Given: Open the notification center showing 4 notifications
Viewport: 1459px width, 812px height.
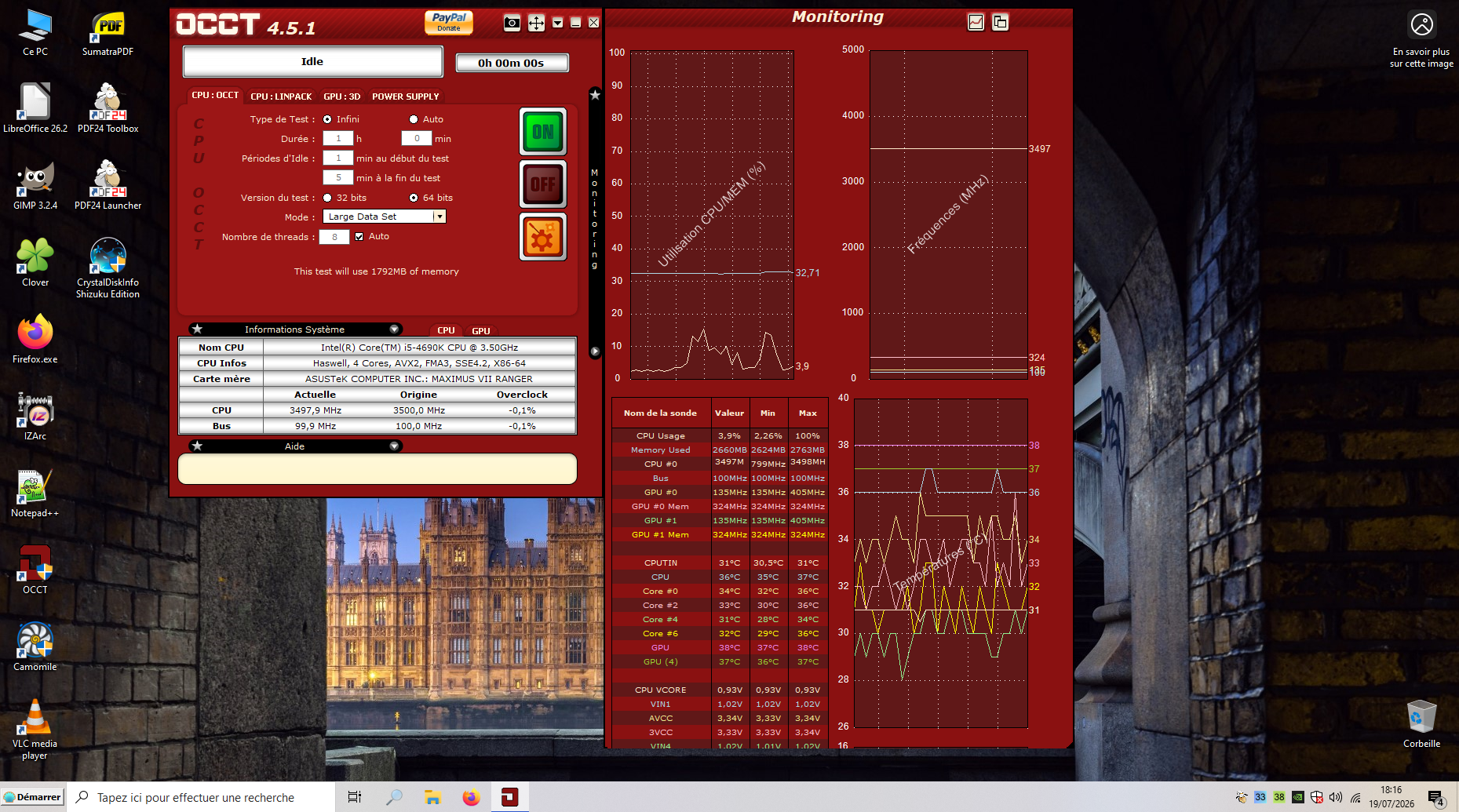Looking at the screenshot, I should click(1436, 799).
